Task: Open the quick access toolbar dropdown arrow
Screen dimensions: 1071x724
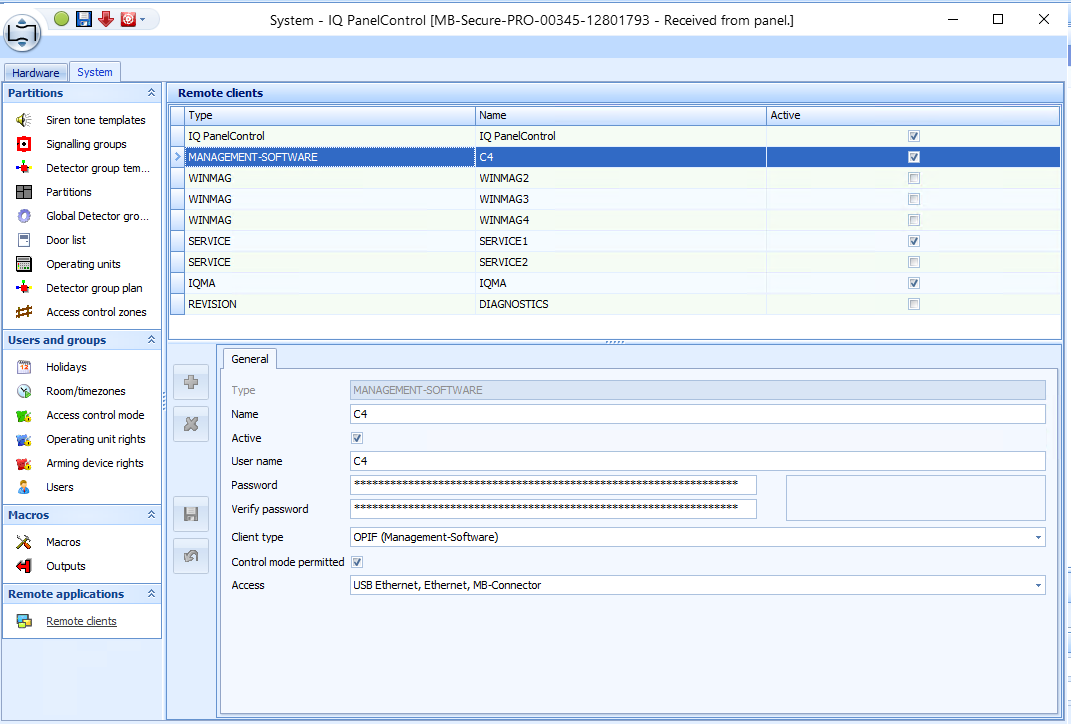Action: pos(143,20)
